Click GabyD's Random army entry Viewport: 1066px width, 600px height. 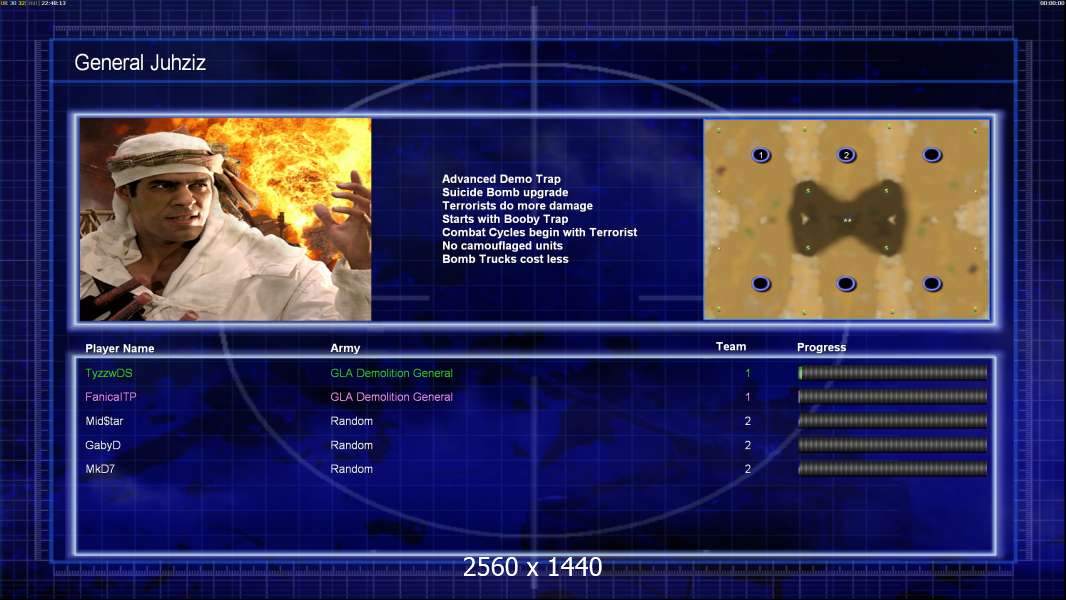[x=351, y=445]
